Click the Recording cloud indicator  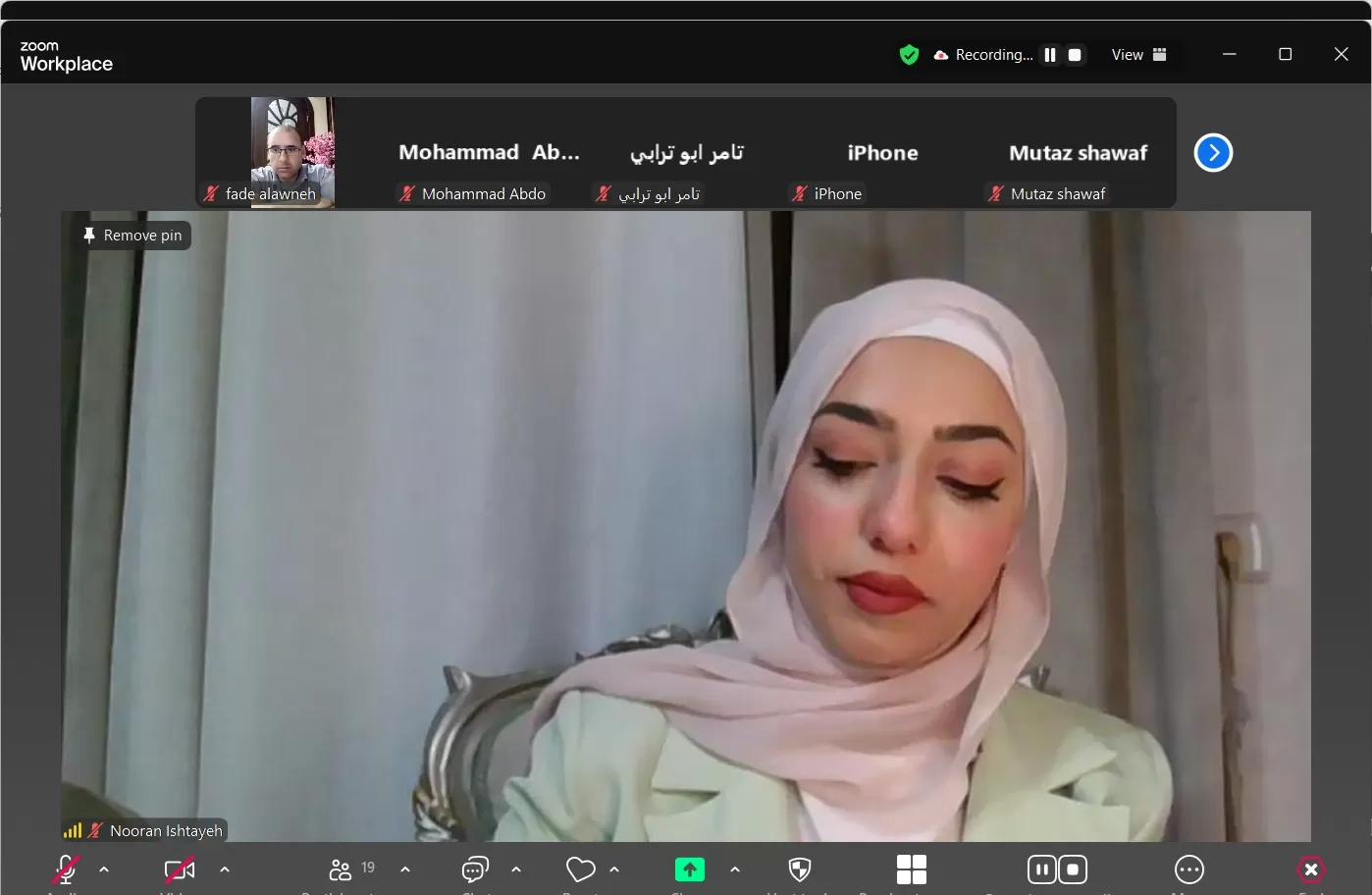click(x=982, y=55)
